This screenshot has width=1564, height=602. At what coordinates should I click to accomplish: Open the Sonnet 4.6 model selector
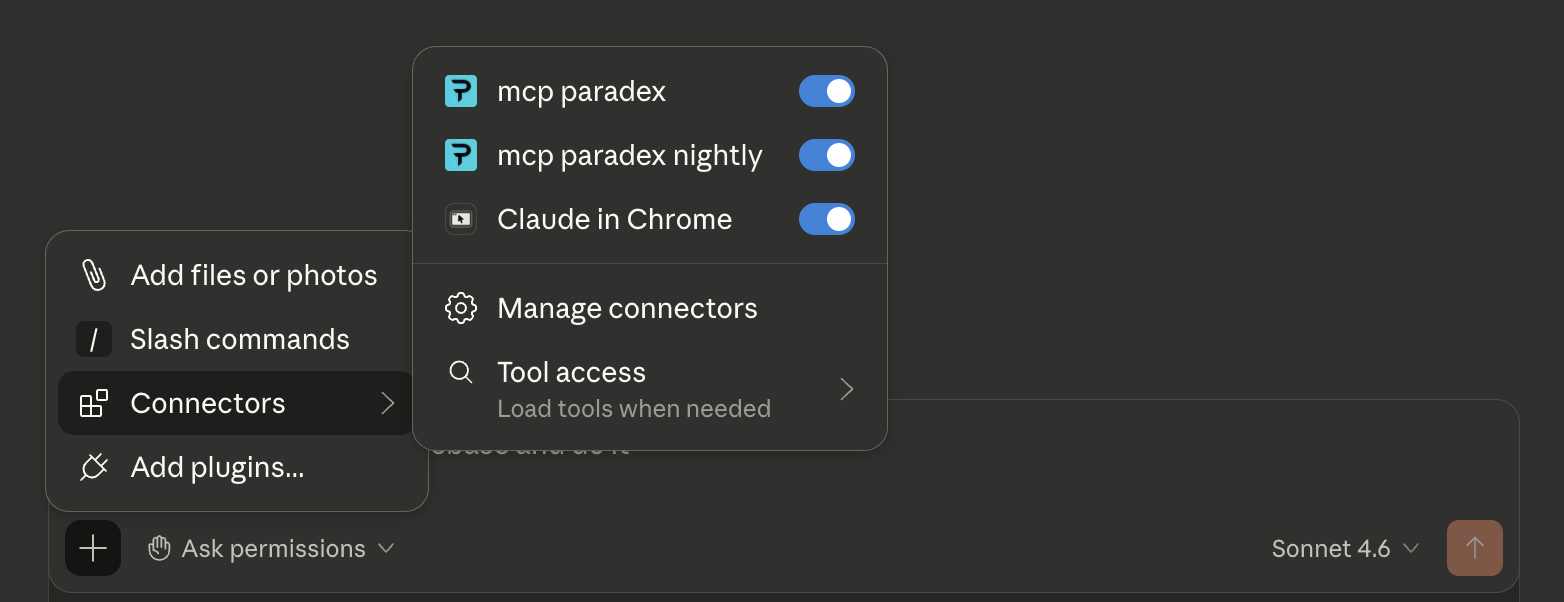(1345, 548)
